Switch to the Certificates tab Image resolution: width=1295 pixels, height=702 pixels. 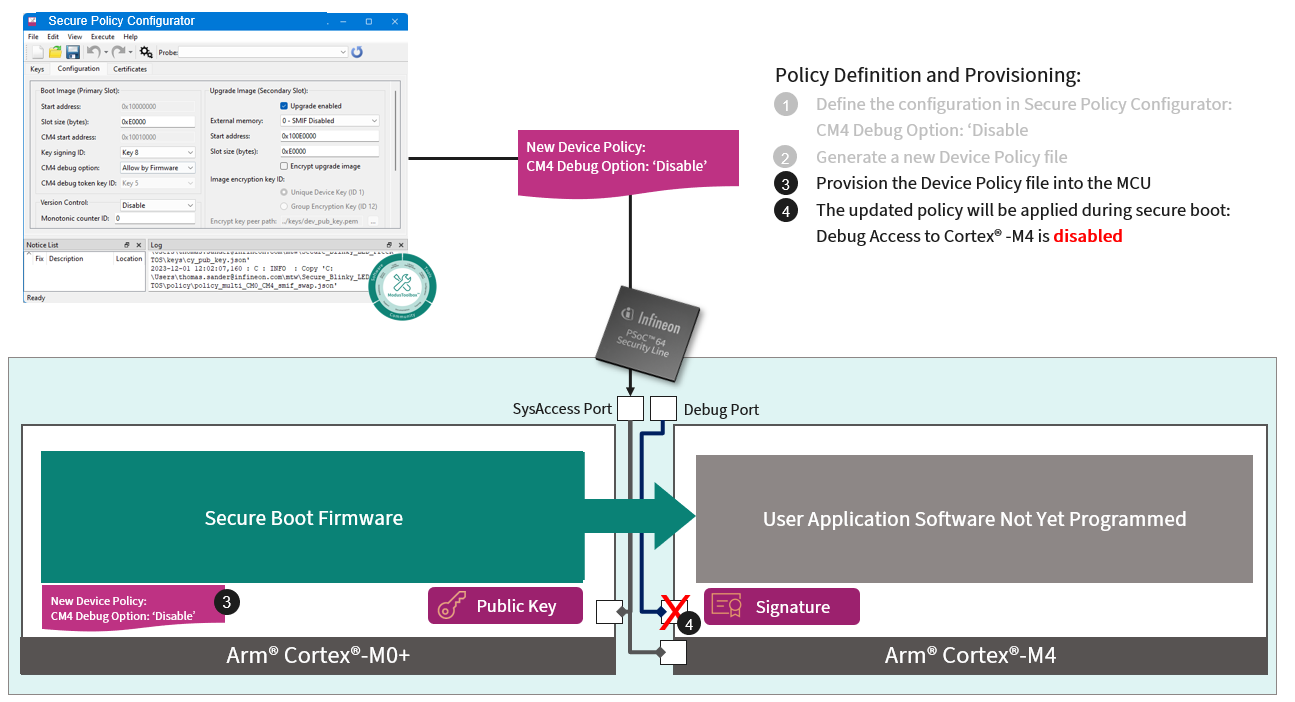point(130,69)
